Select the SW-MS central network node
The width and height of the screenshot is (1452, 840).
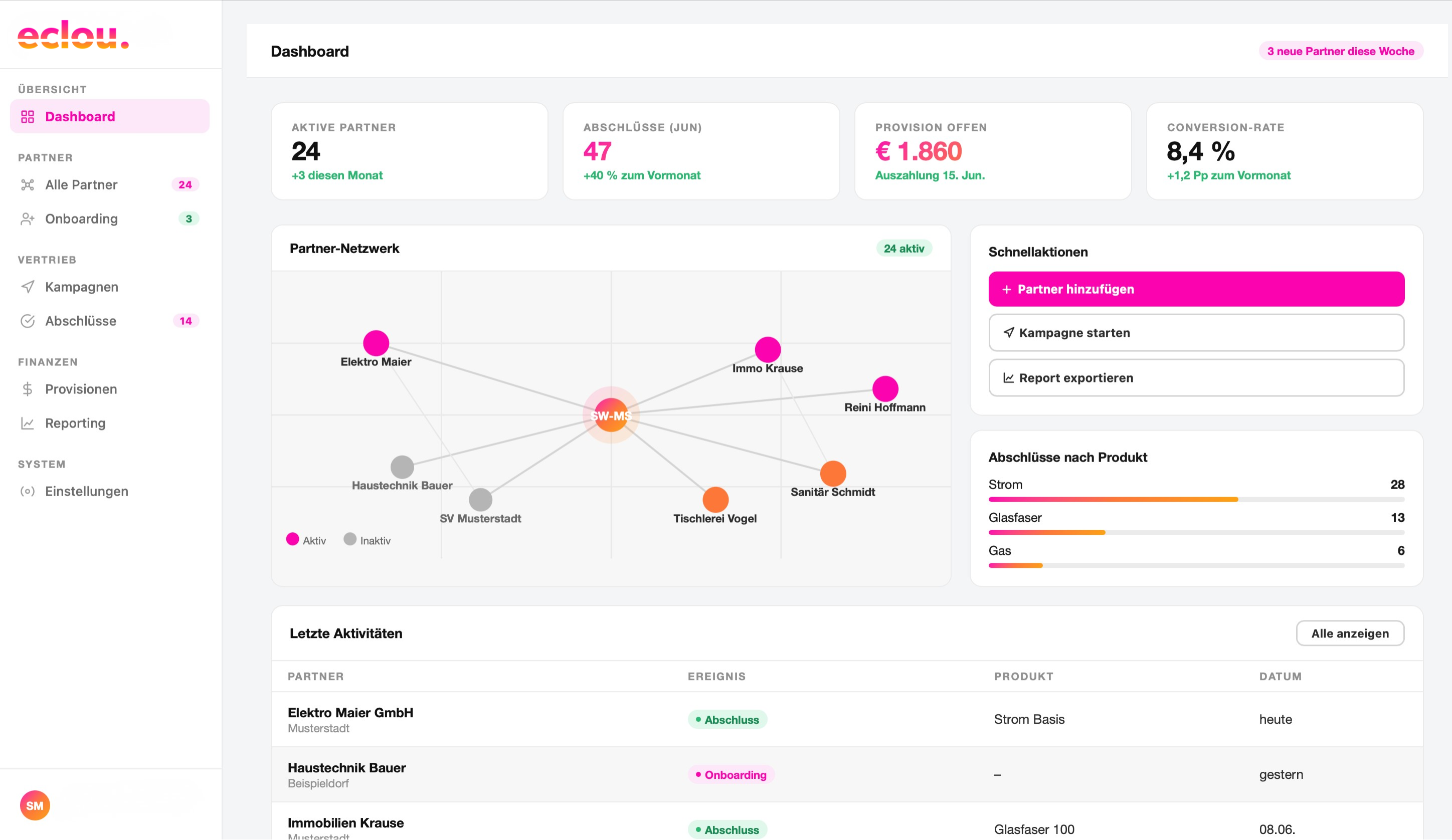click(x=611, y=415)
